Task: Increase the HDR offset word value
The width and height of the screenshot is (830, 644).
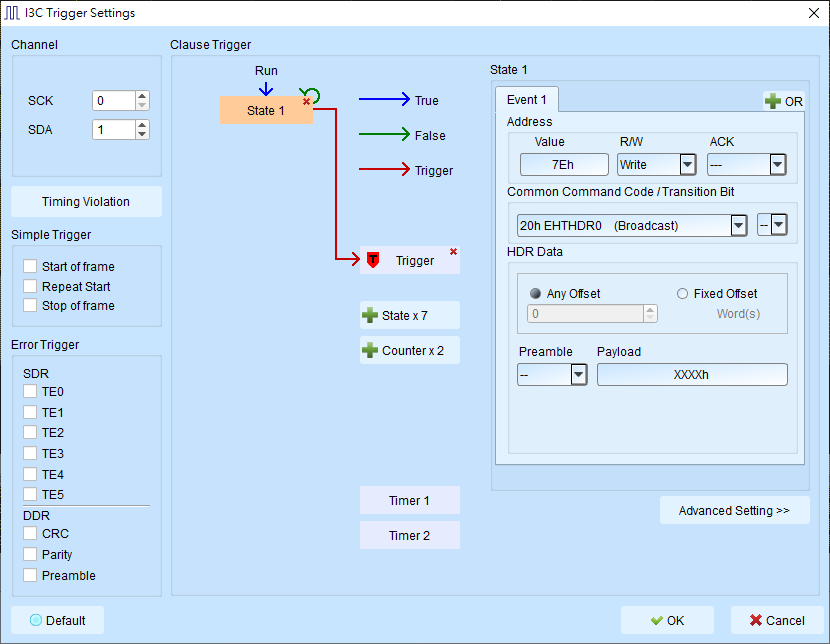Action: pos(650,309)
